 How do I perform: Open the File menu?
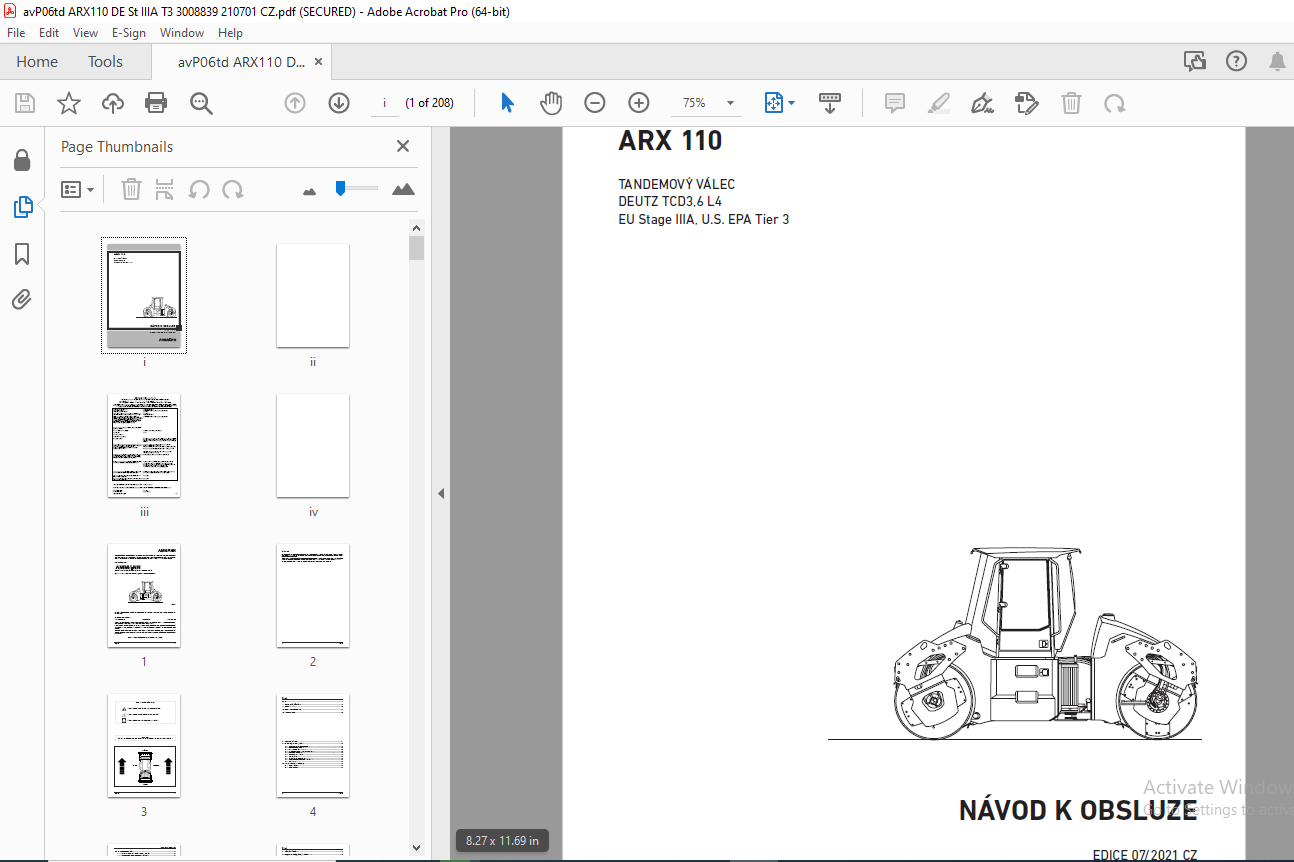pyautogui.click(x=17, y=33)
